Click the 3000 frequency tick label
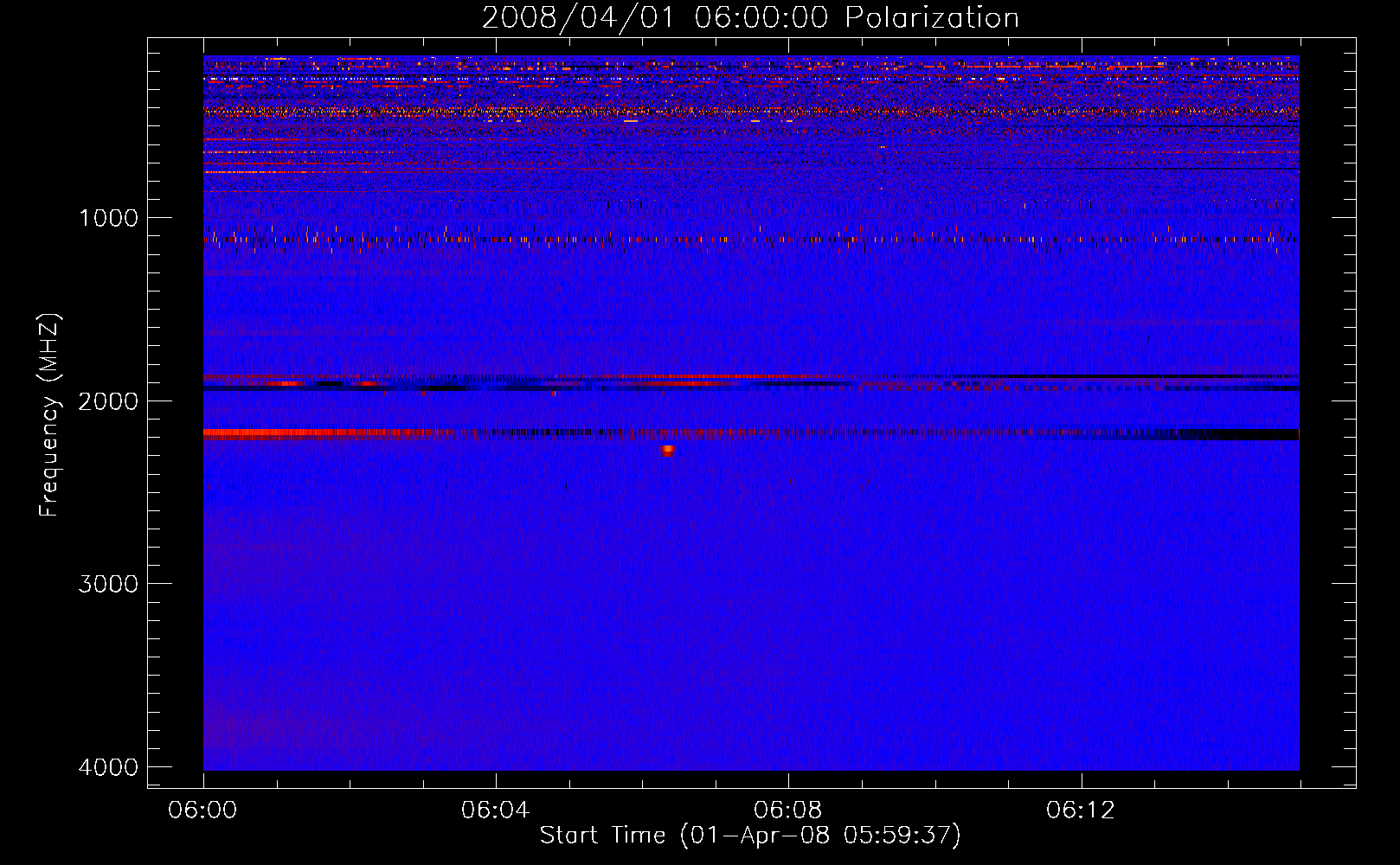Screen dimensions: 1400x865 108,584
